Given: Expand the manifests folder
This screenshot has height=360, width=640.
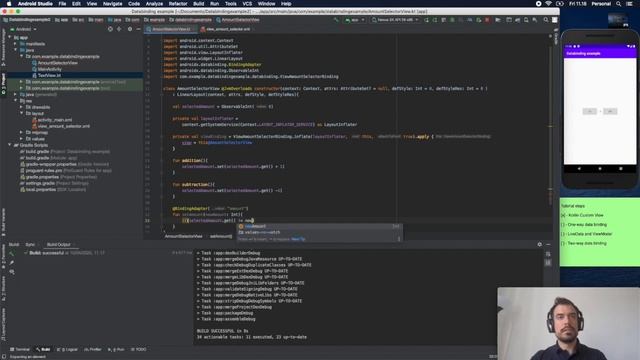Looking at the screenshot, I should 16,44.
